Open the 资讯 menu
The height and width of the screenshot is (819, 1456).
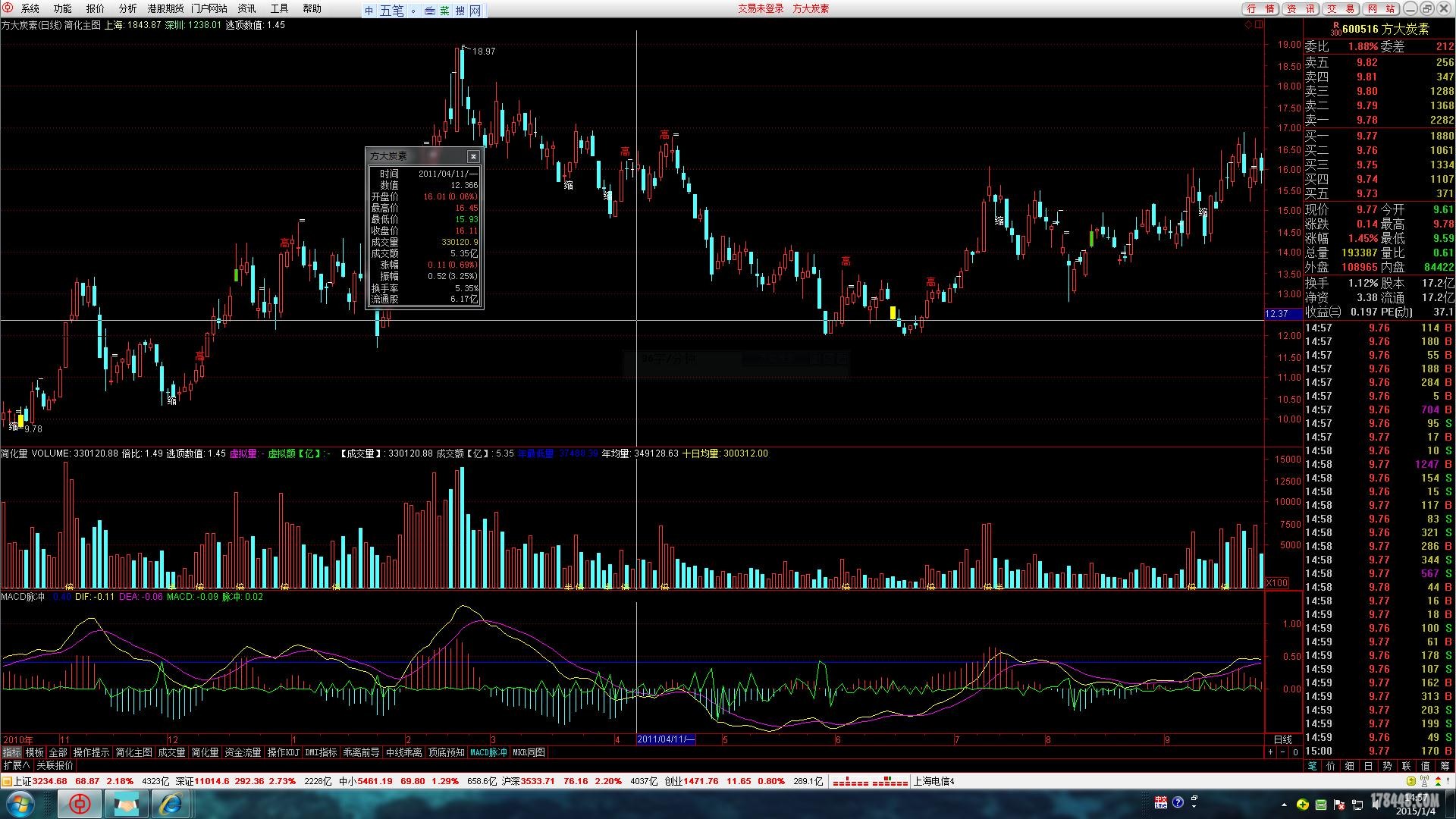[247, 8]
